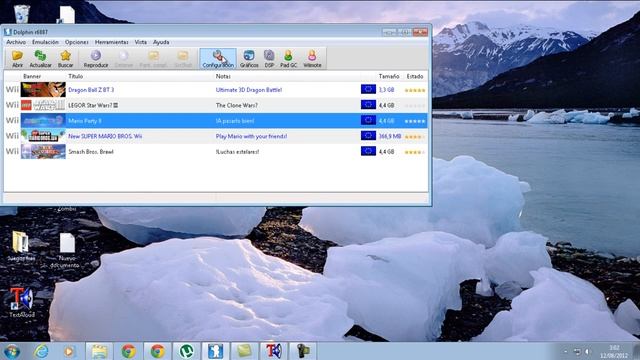This screenshot has width=640, height=360.
Task: Open the Herramientas menu
Action: tap(111, 42)
